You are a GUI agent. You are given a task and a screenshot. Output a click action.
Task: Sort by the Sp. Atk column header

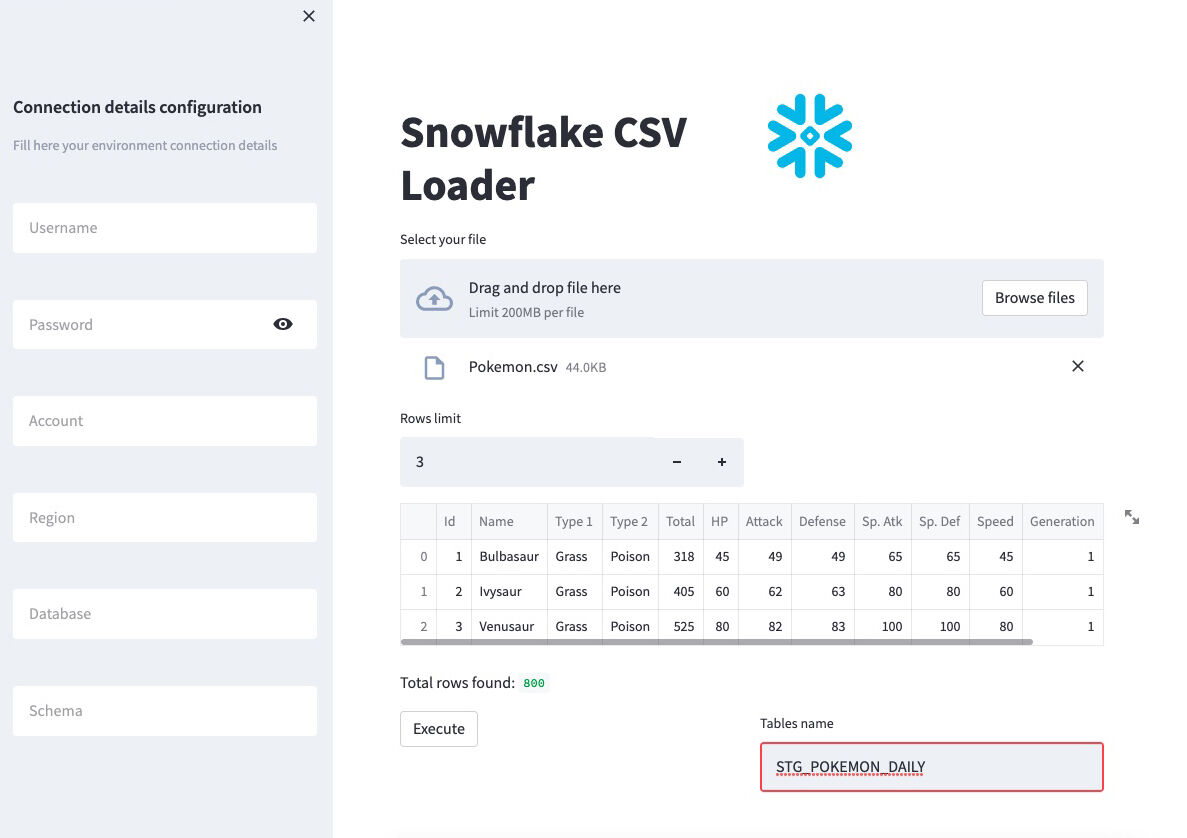tap(883, 522)
